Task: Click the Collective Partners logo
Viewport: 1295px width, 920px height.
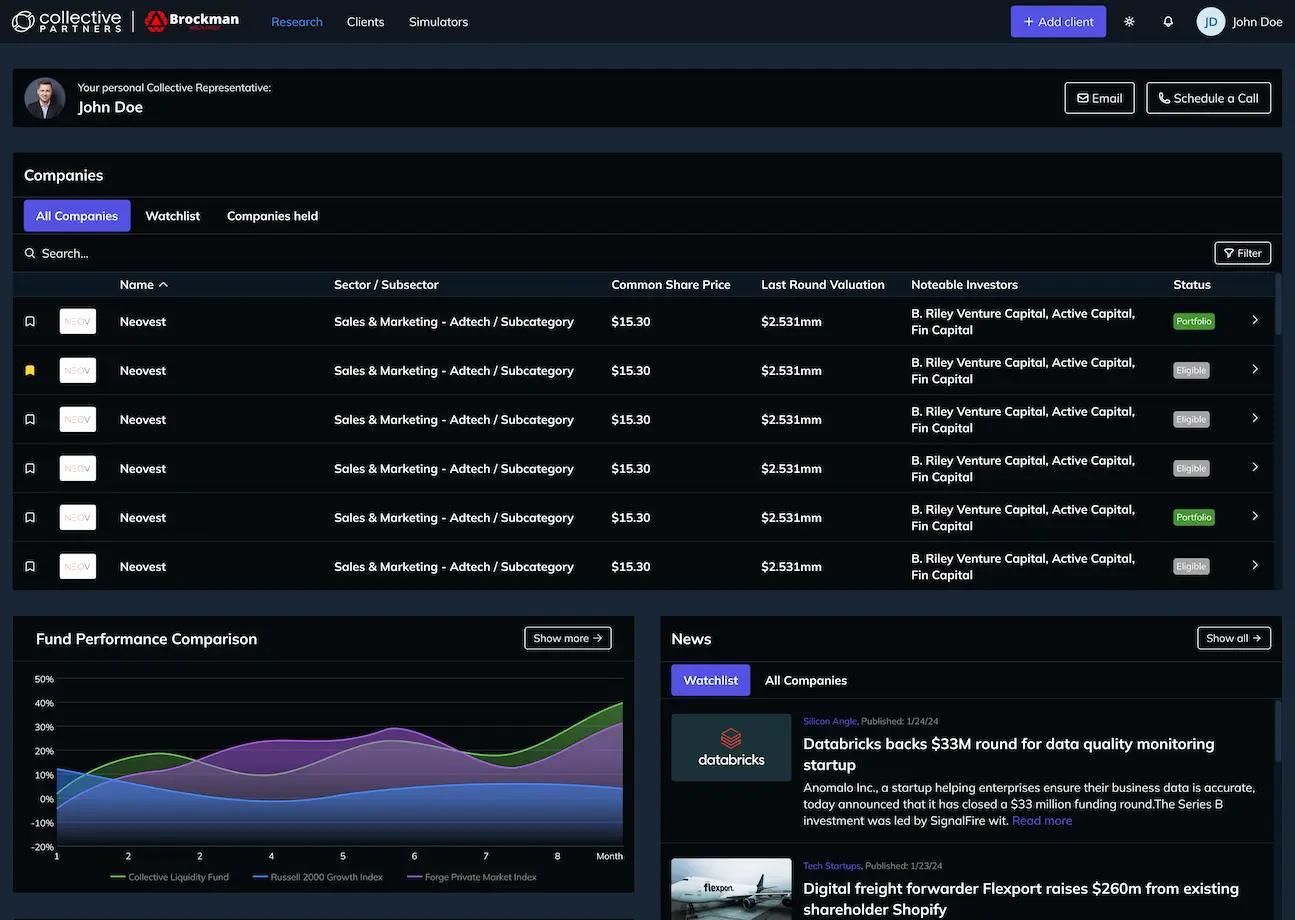Action: click(x=66, y=21)
